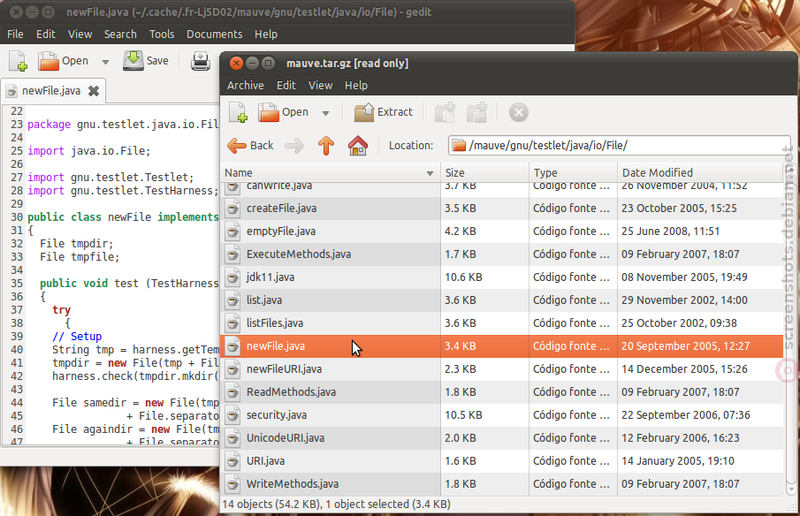Click Open button in gedit toolbar
Viewport: 800px width, 516px height.
(63, 61)
